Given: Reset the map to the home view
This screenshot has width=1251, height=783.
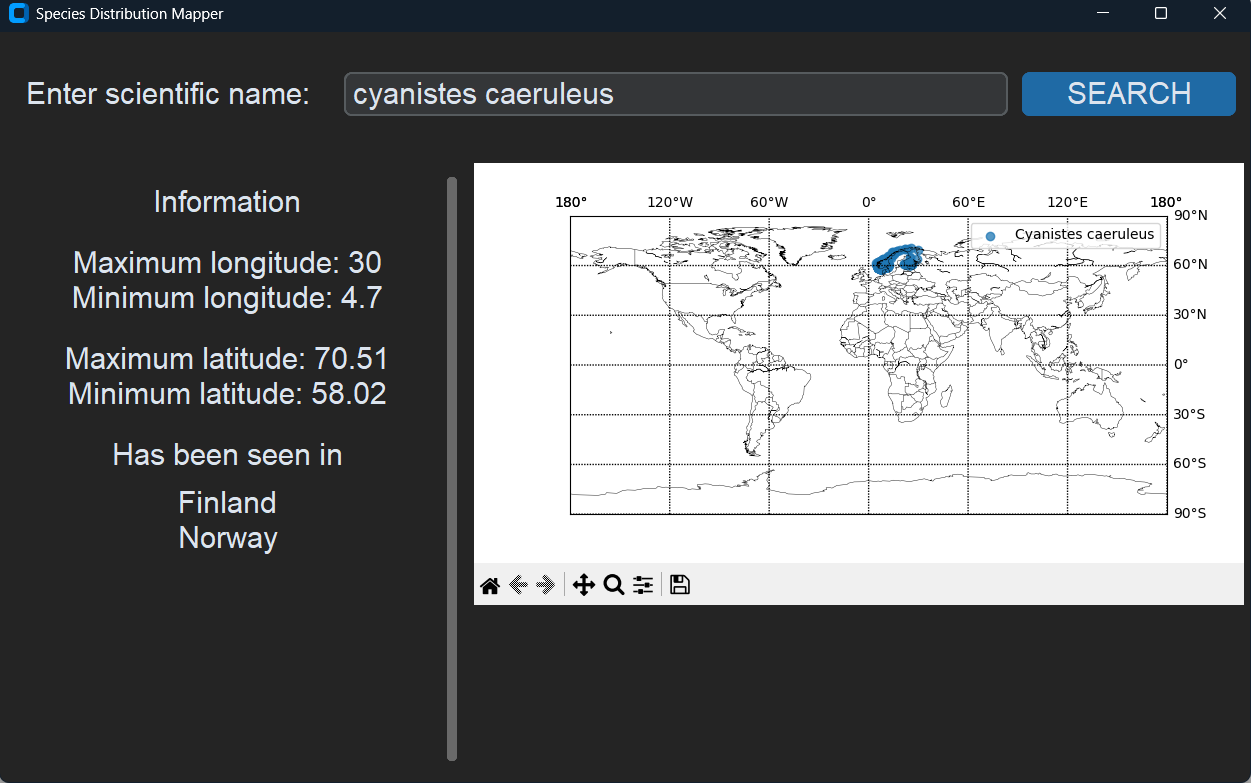Looking at the screenshot, I should click(x=489, y=586).
